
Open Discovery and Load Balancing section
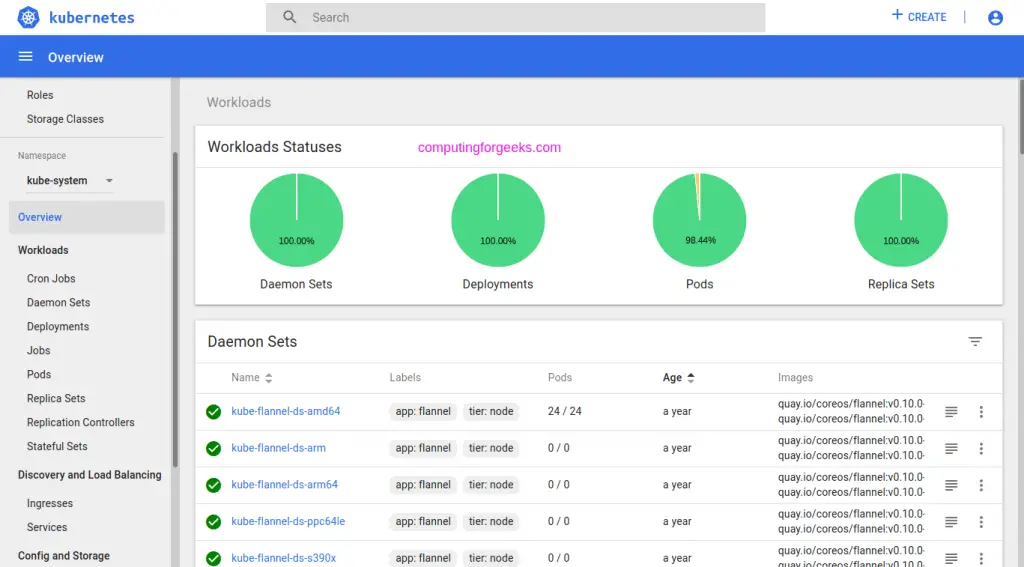(x=89, y=475)
